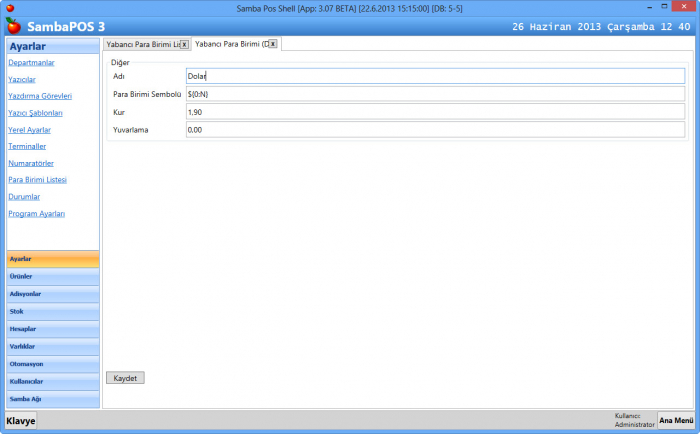Screen dimensions: 700x434
Task: Go to Ana Menü
Action: click(676, 420)
